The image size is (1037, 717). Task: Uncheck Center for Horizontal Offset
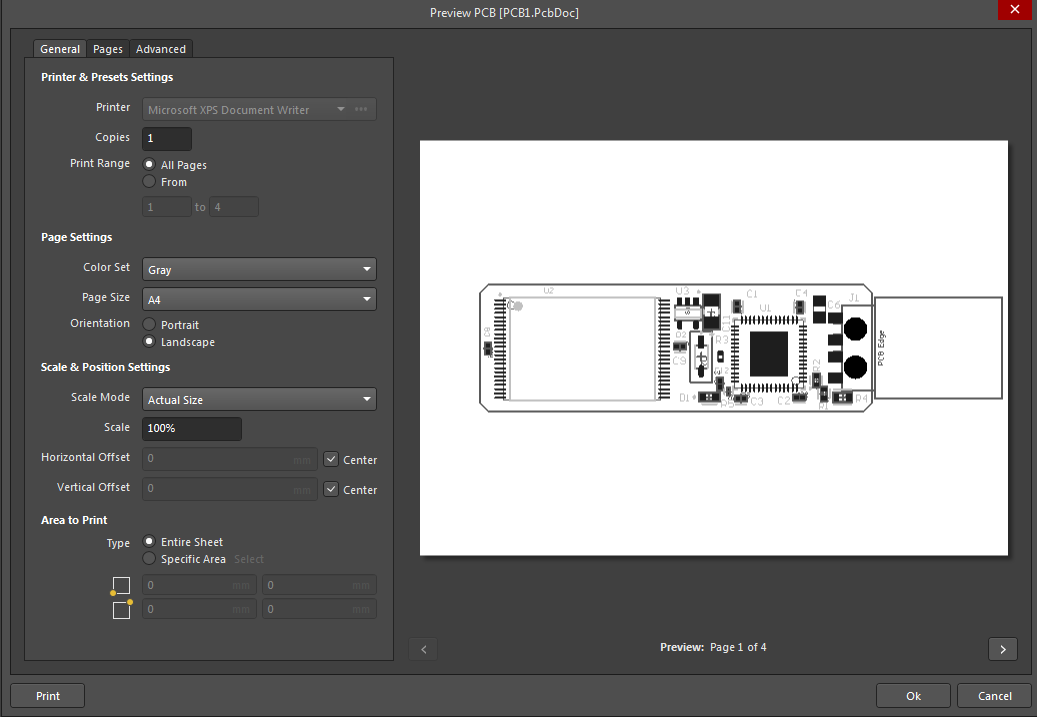tap(333, 459)
